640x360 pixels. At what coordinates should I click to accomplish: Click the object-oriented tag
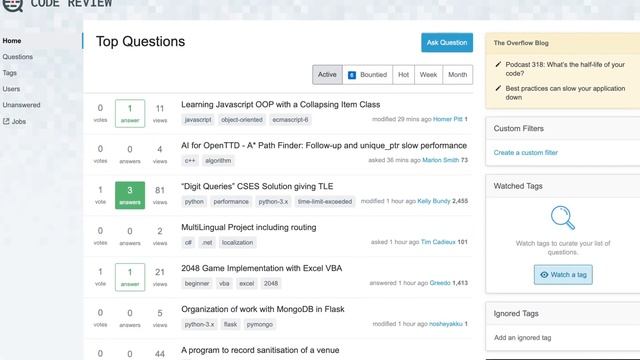(242, 120)
